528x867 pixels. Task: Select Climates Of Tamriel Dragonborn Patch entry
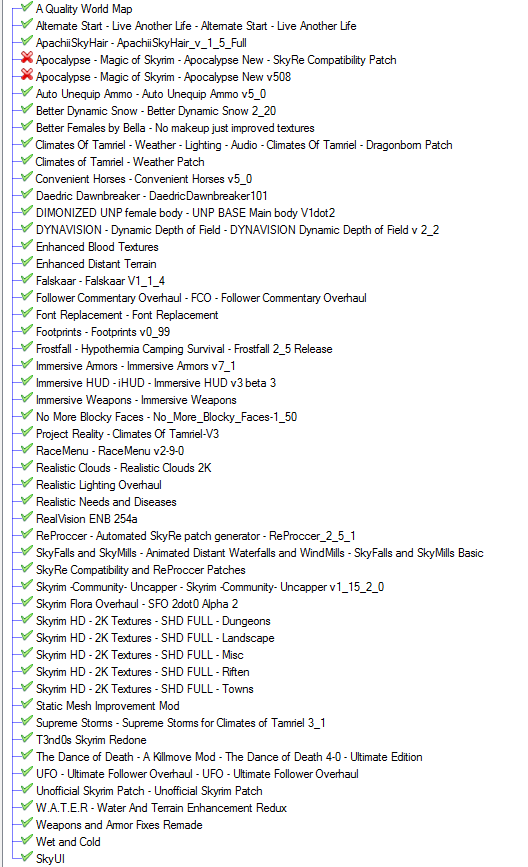[x=244, y=145]
